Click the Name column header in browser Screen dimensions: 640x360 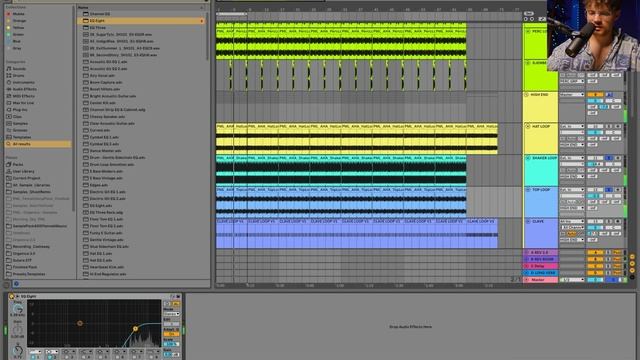coord(141,7)
